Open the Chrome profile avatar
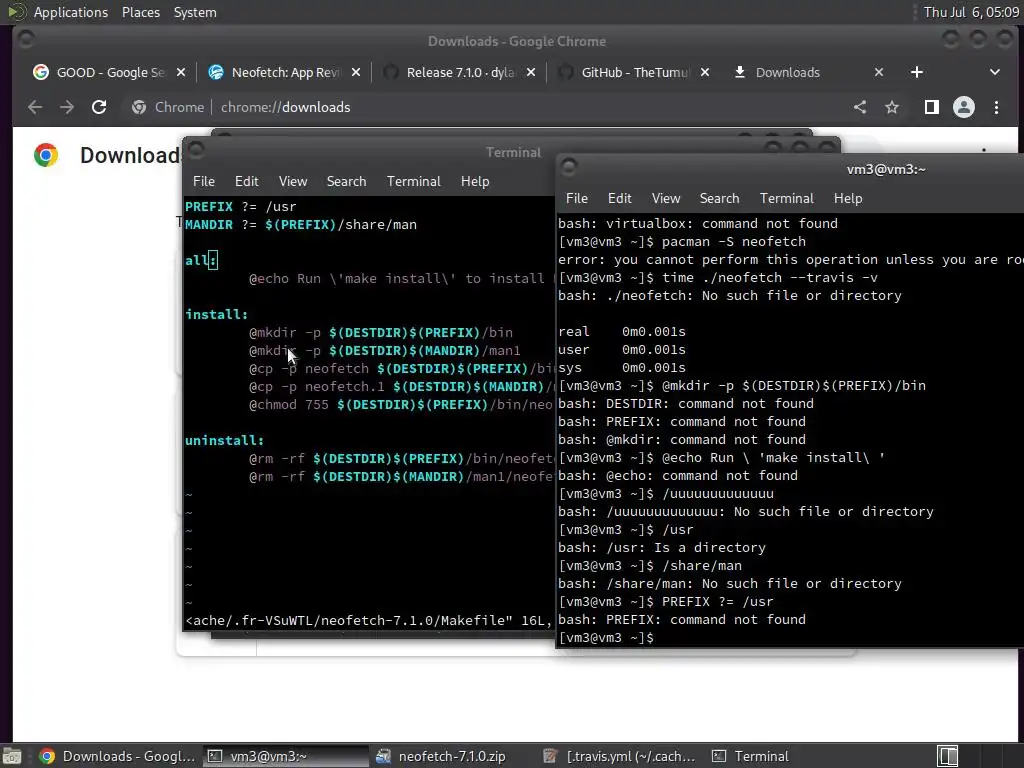Image resolution: width=1024 pixels, height=768 pixels. 963,107
